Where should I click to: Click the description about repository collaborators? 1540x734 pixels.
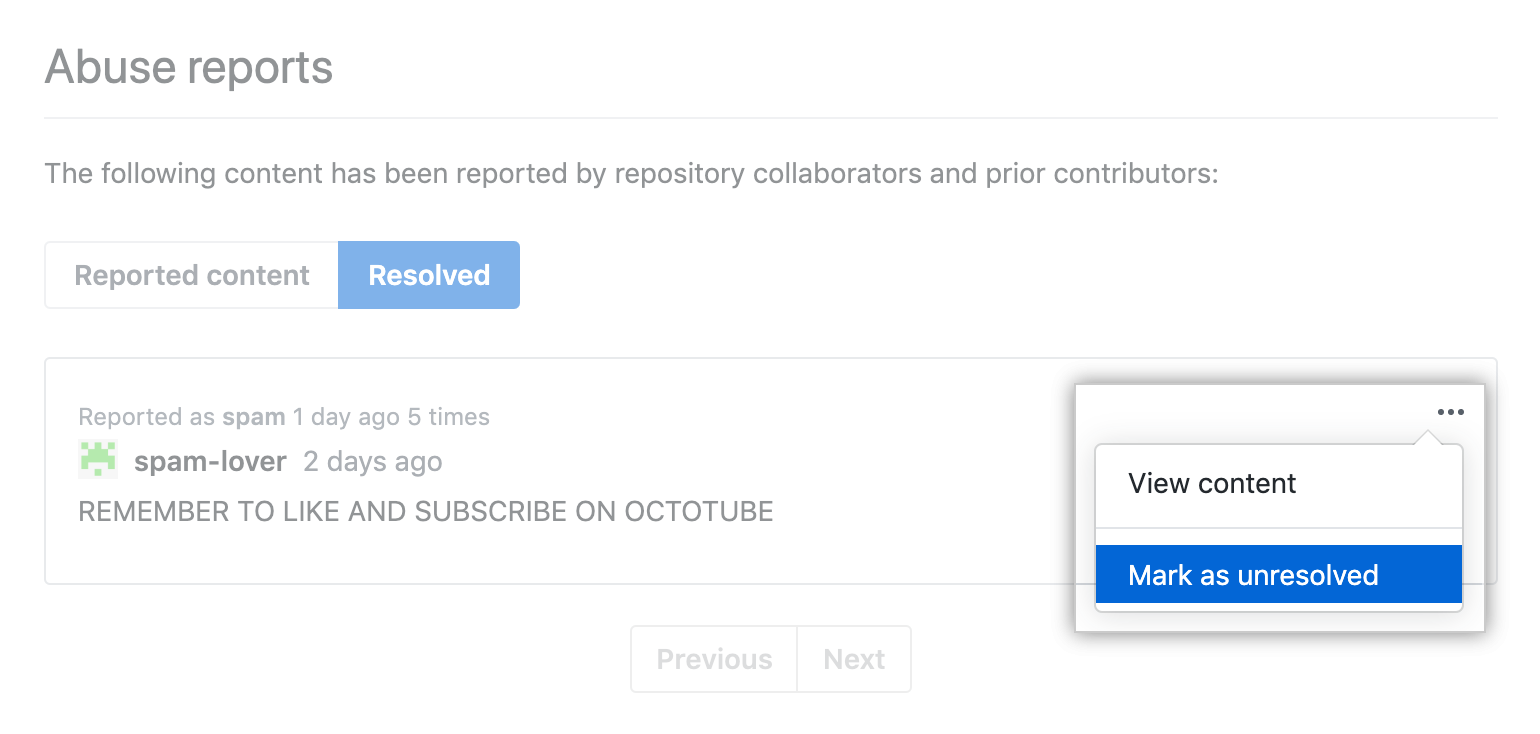pos(631,173)
